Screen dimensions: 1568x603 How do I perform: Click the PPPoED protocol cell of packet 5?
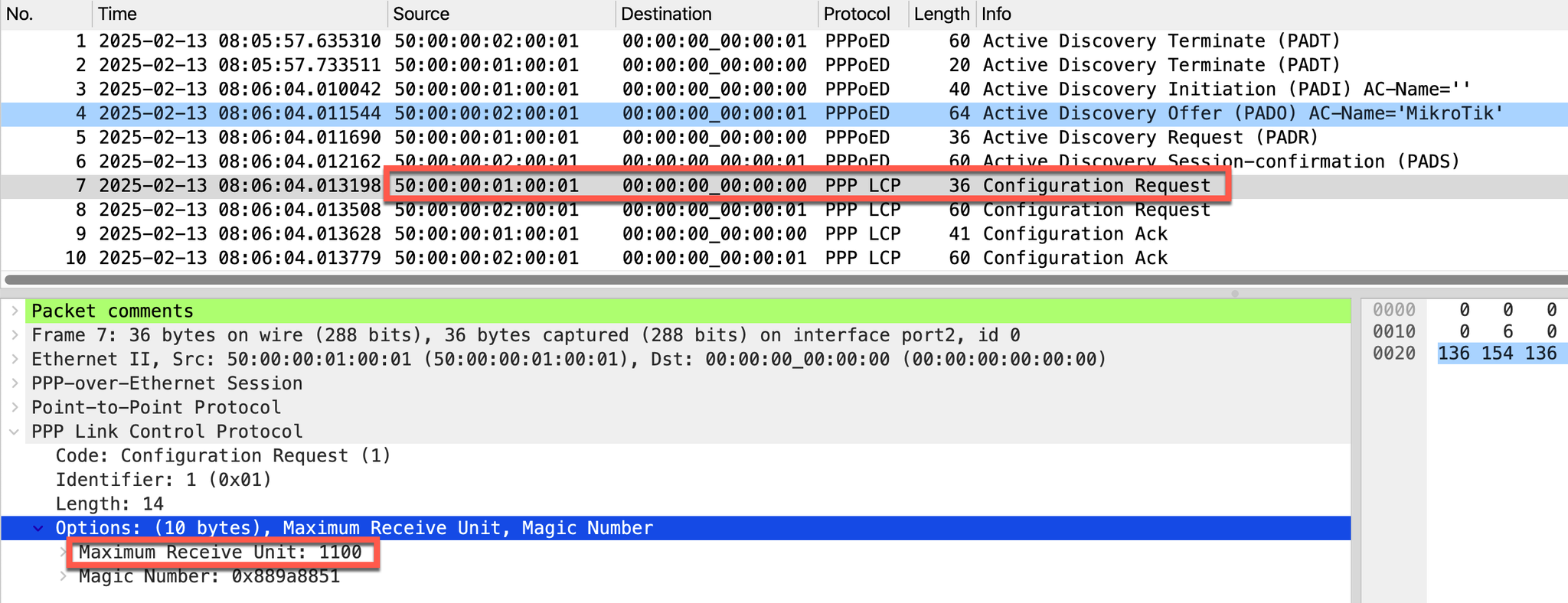coord(857,138)
